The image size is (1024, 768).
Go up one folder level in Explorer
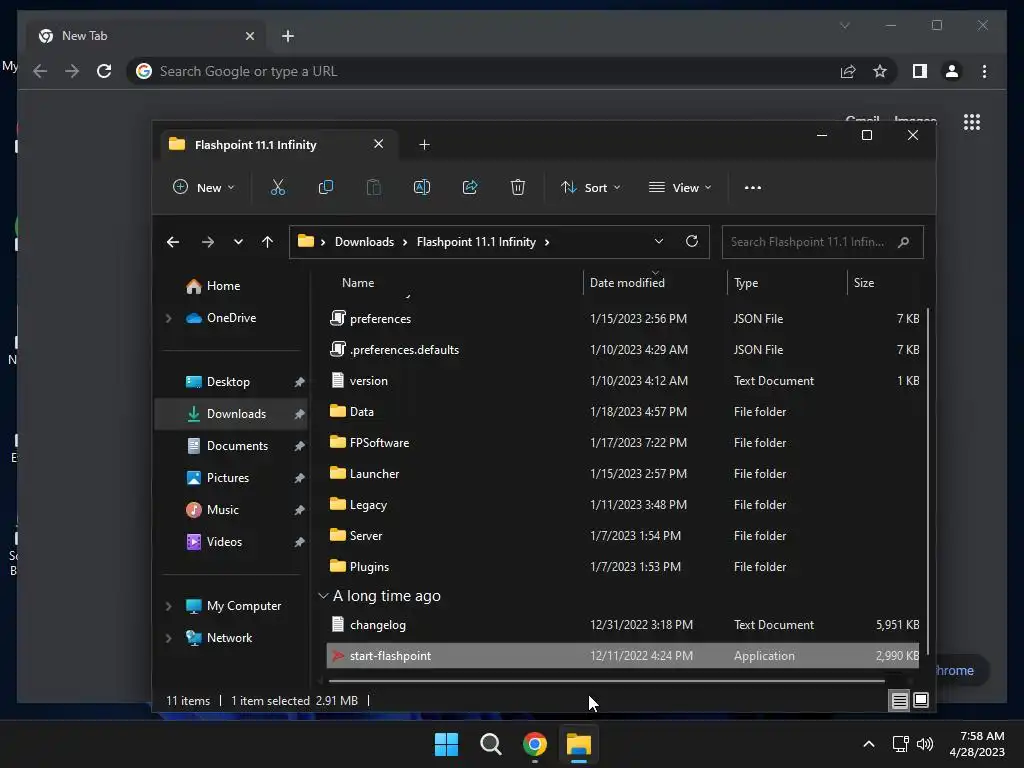[x=267, y=242]
